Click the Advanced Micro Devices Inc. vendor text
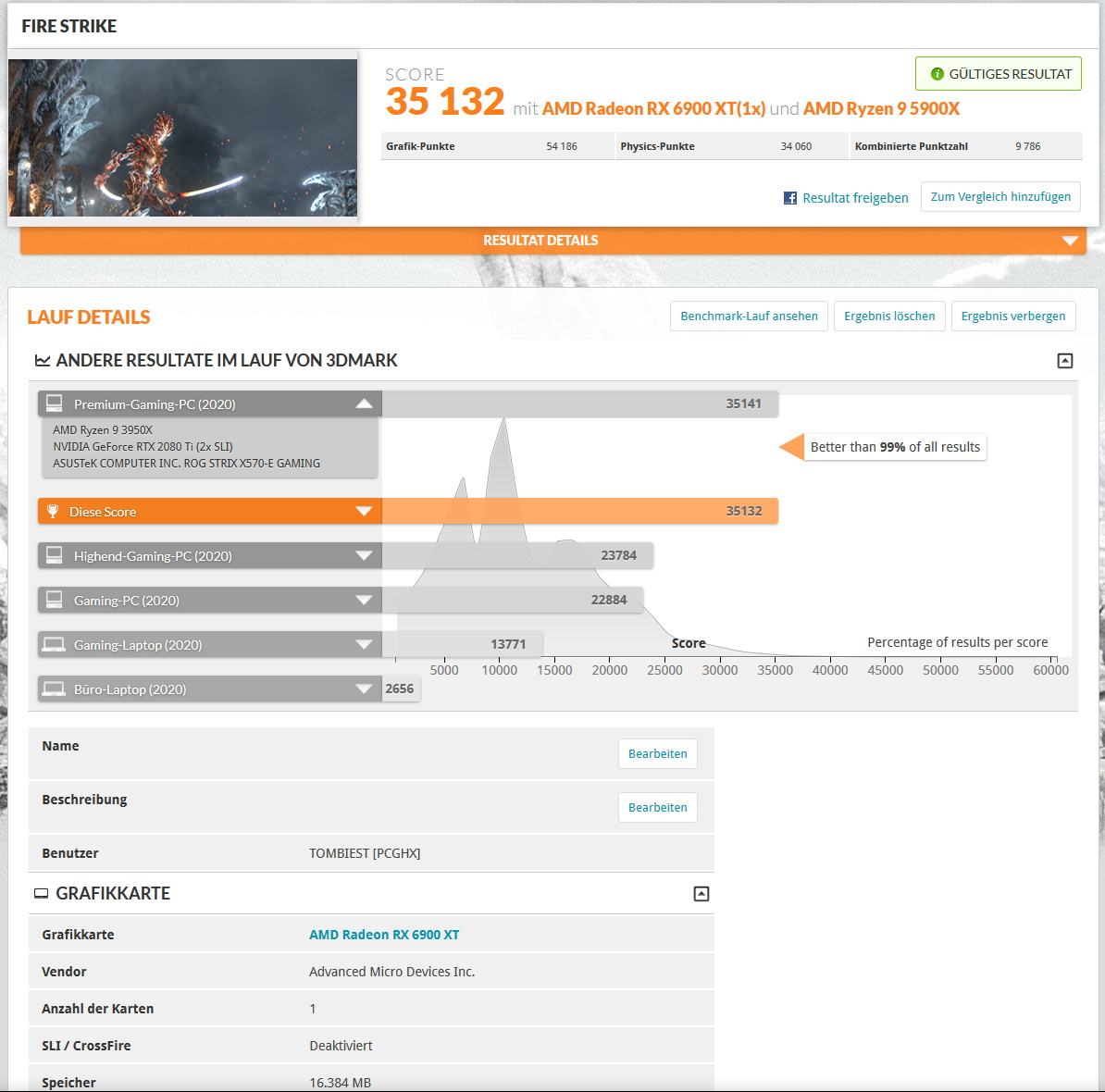The image size is (1105, 1092). point(391,972)
